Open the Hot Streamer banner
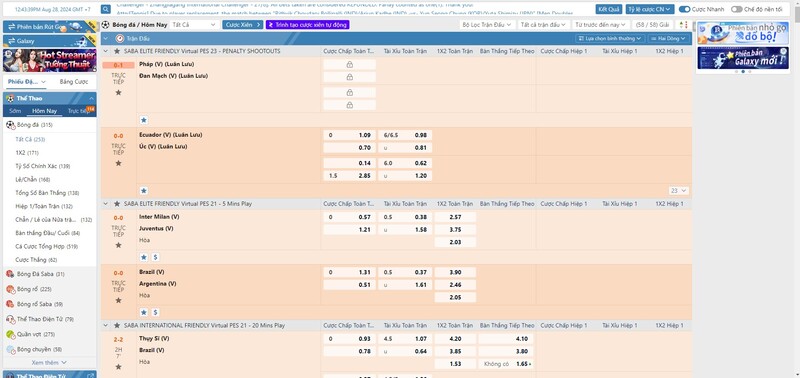Image resolution: width=800 pixels, height=378 pixels. [49, 60]
